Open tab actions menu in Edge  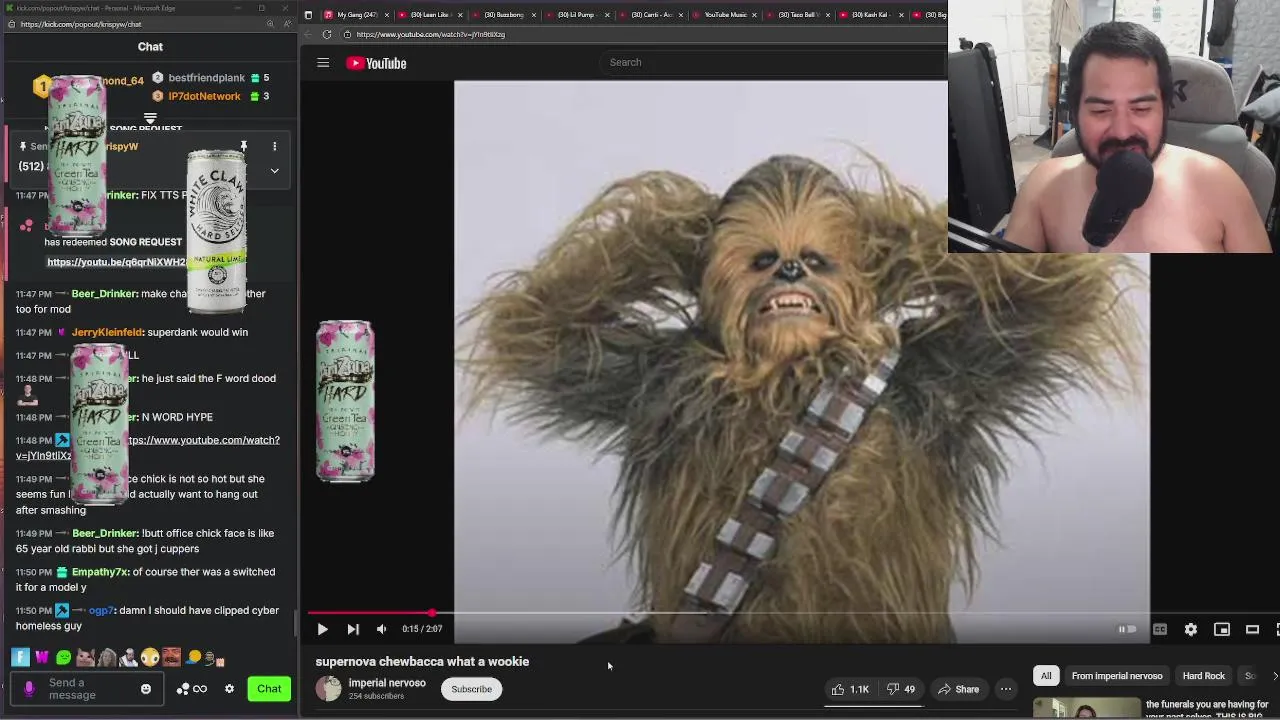(308, 15)
